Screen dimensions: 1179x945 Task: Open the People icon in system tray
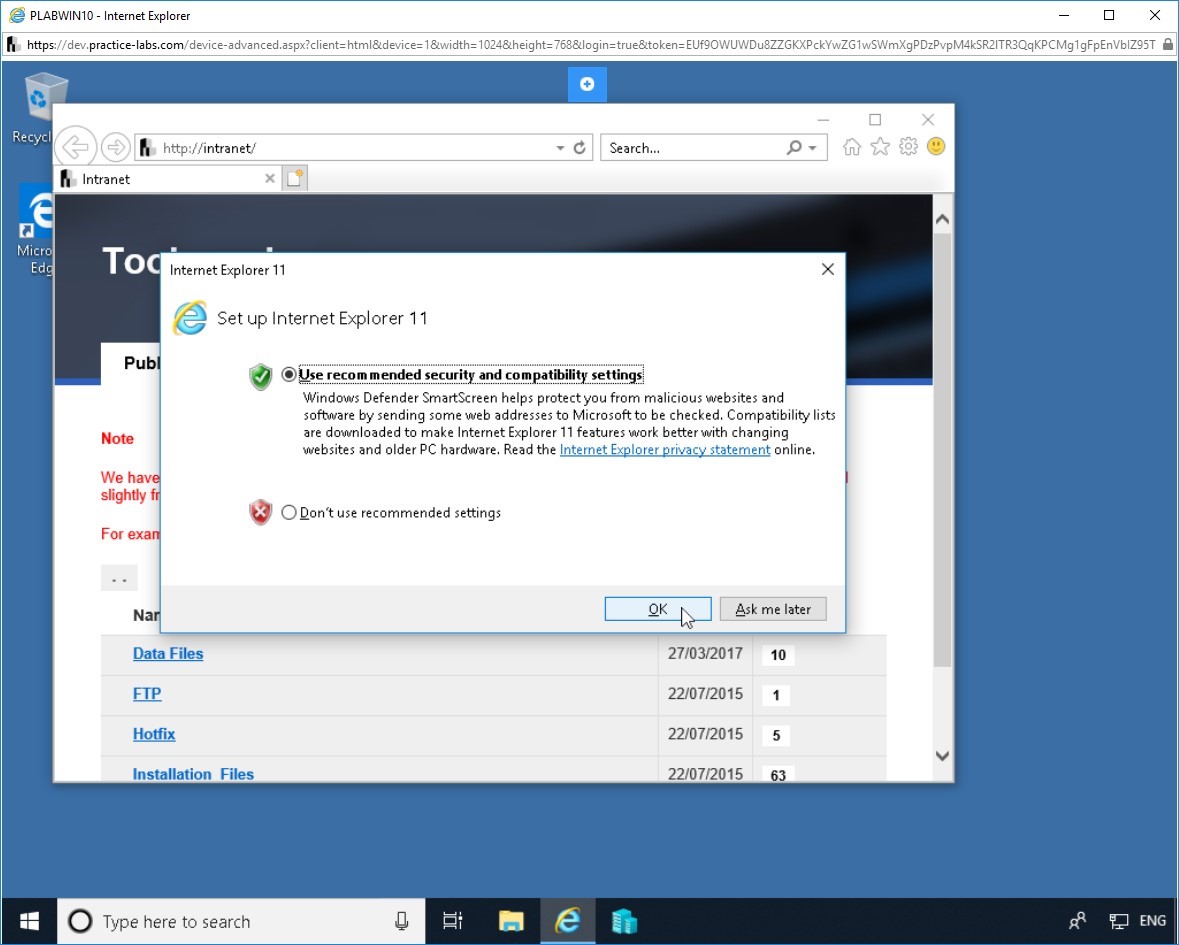click(x=1077, y=921)
